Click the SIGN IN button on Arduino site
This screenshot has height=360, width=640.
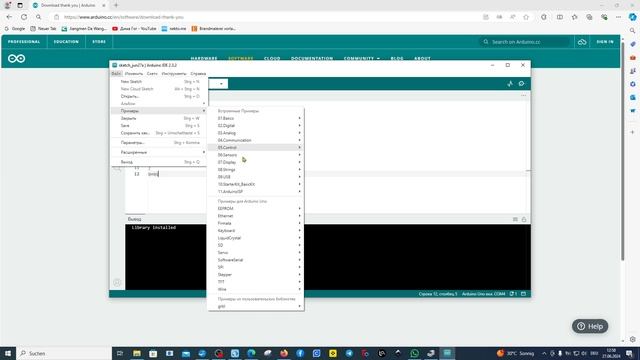click(x=605, y=42)
